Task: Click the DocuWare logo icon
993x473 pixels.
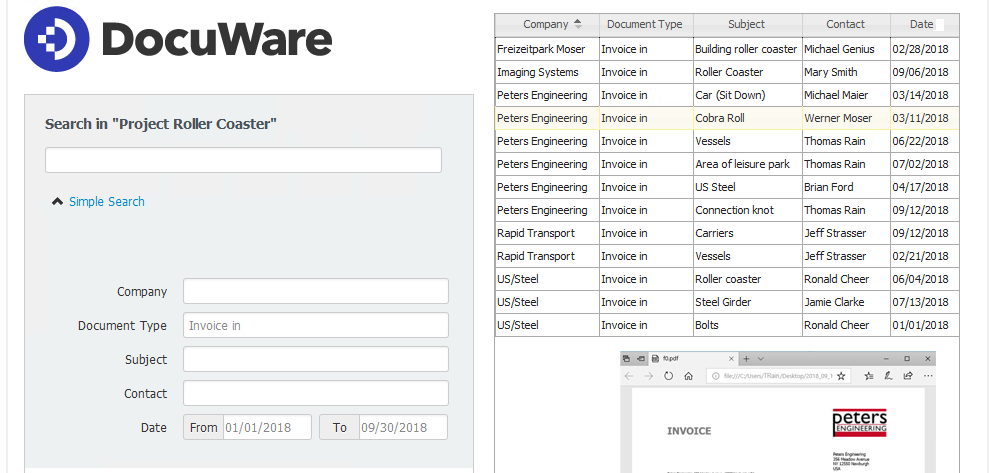Action: 56,39
